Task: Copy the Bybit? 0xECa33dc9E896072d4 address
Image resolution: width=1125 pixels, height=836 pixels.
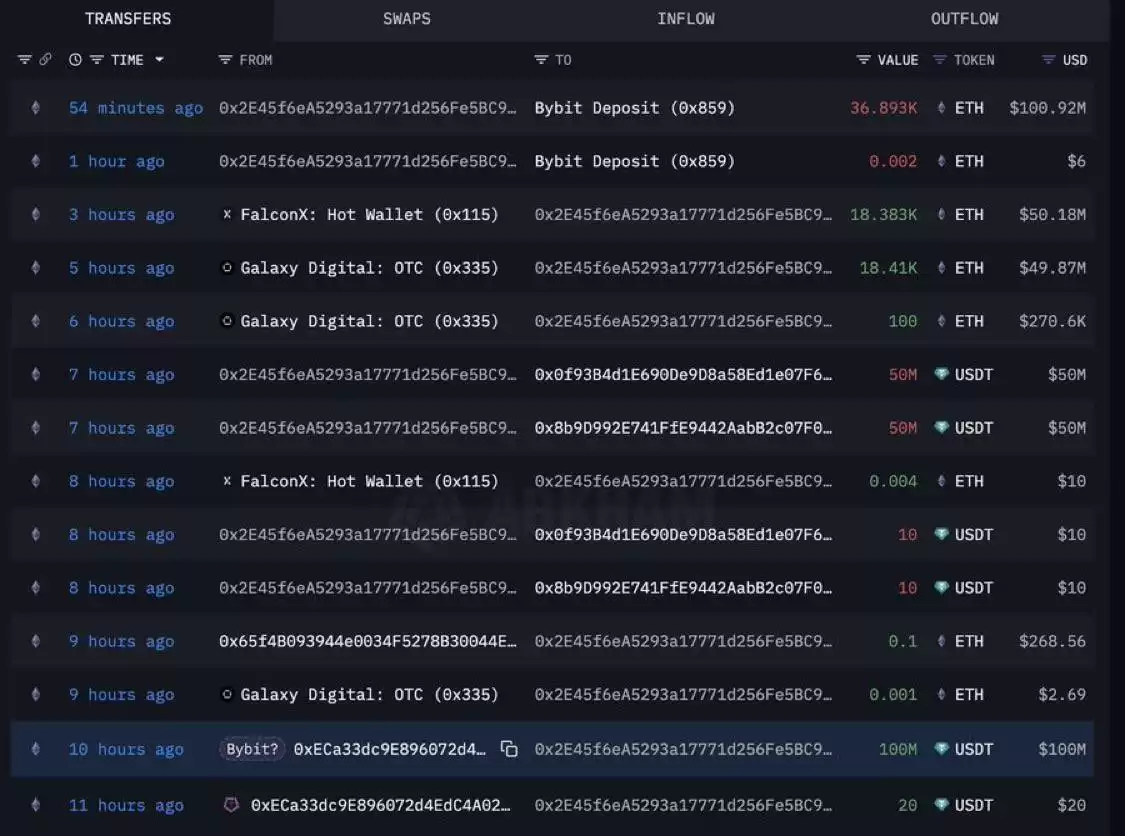Action: 509,748
